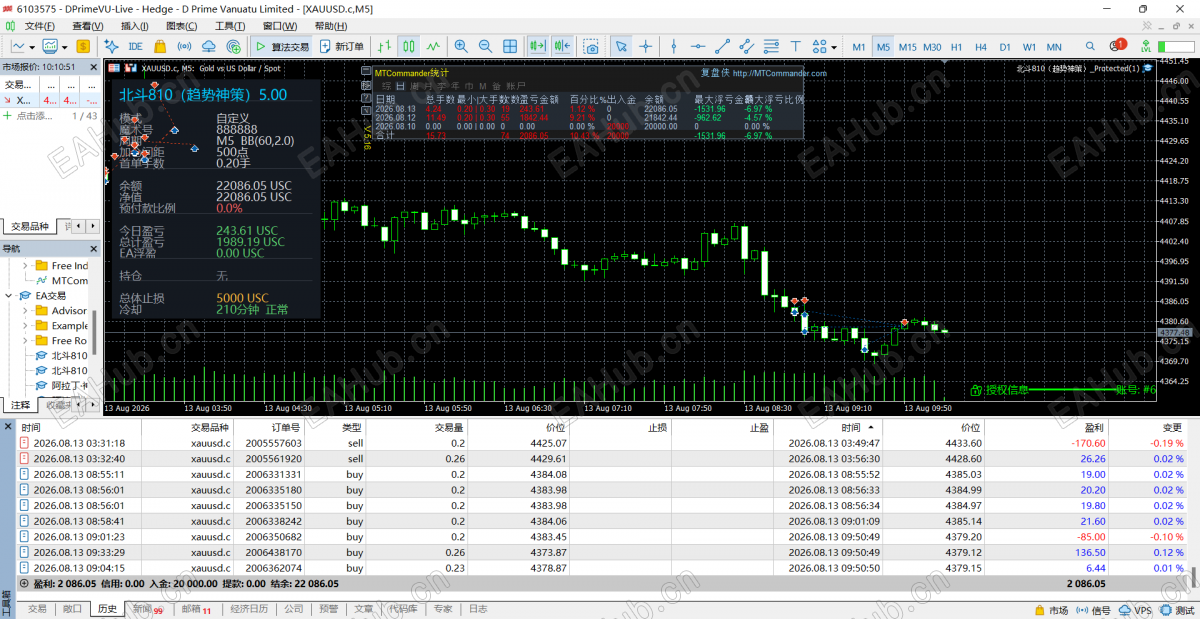This screenshot has width=1200, height=619.
Task: Select the crosshair tool
Action: [x=646, y=46]
